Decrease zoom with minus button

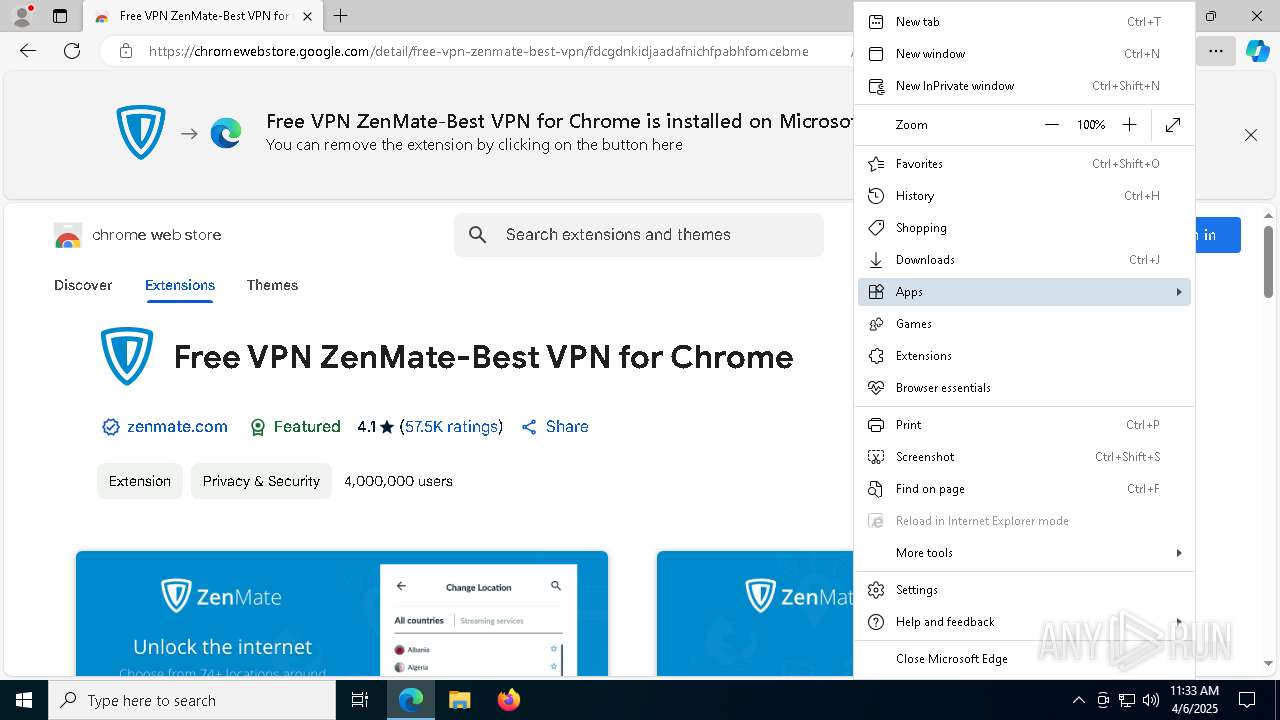(1051, 125)
